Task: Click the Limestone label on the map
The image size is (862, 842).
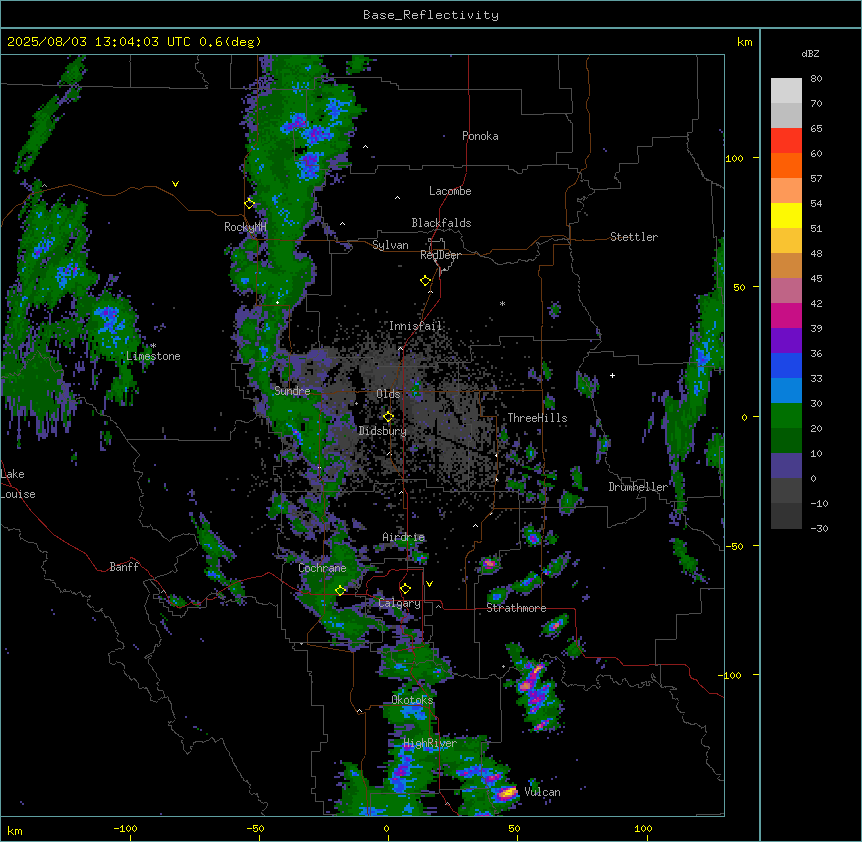Action: pyautogui.click(x=153, y=356)
